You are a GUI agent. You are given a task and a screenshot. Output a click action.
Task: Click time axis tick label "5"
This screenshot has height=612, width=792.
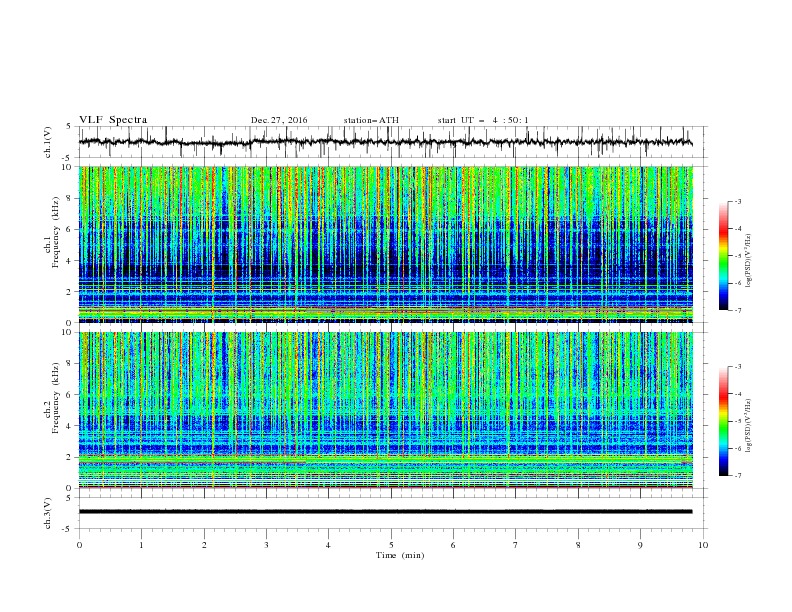391,545
